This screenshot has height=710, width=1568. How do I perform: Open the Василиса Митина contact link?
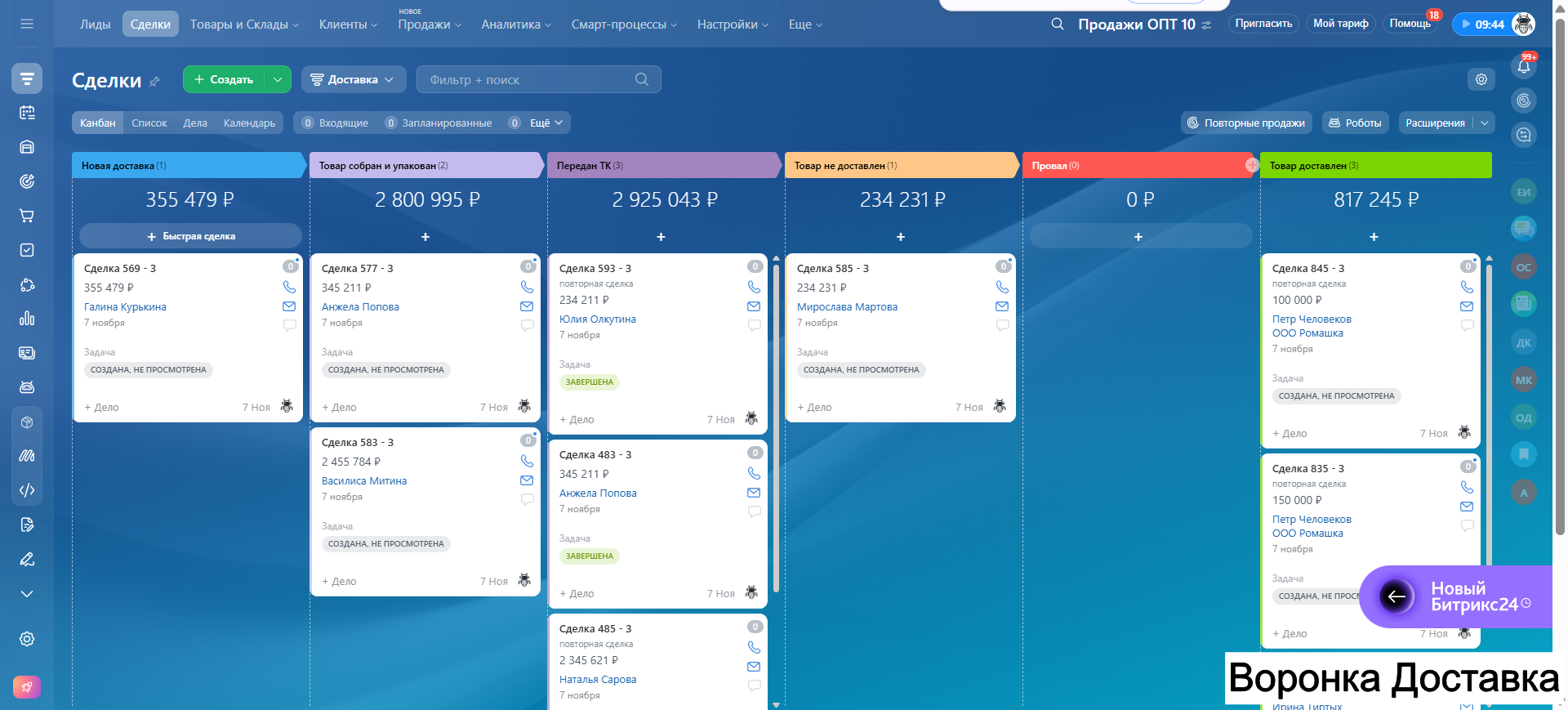[x=364, y=480]
